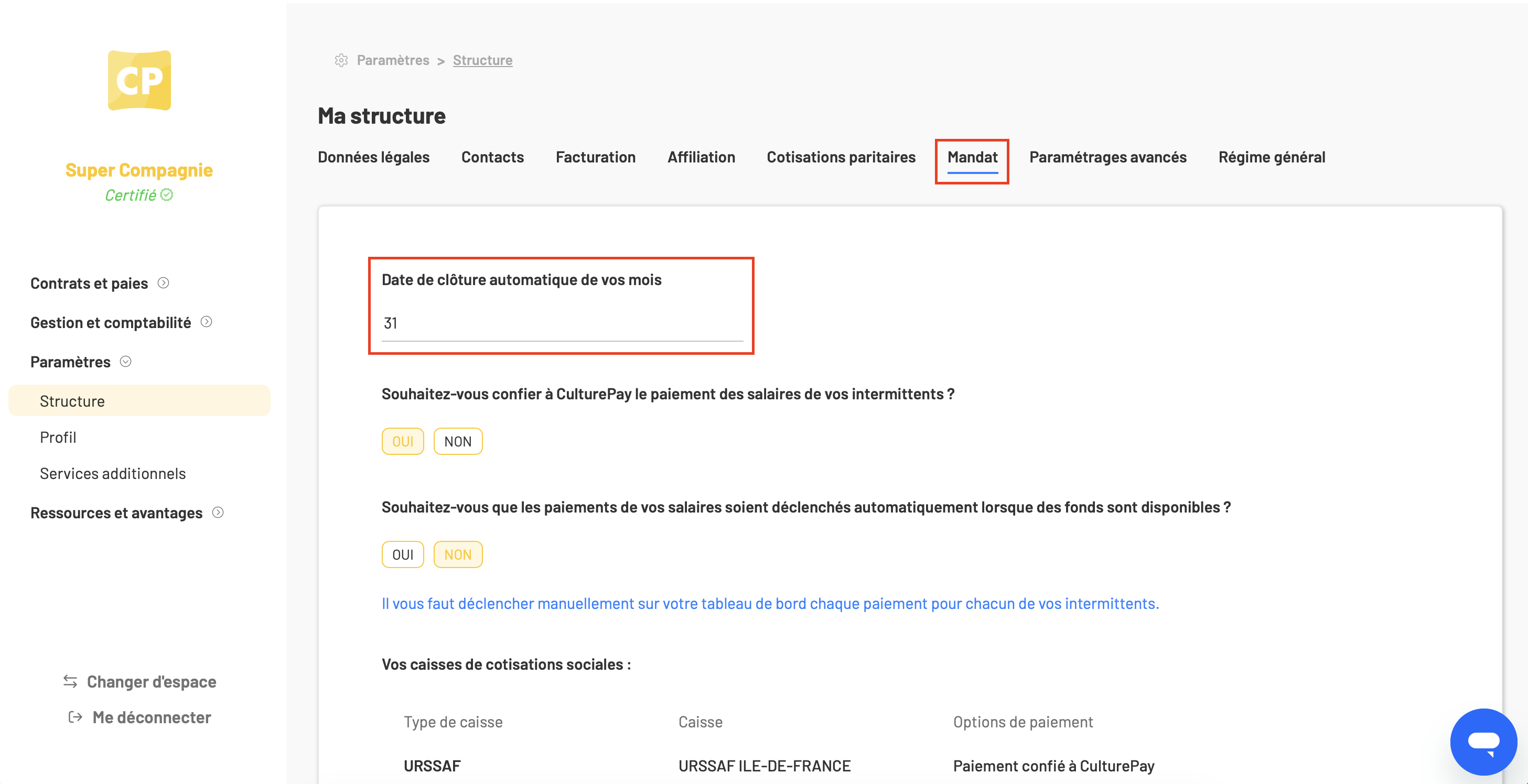Viewport: 1528px width, 784px height.
Task: Click Changer d'espace
Action: pyautogui.click(x=151, y=682)
